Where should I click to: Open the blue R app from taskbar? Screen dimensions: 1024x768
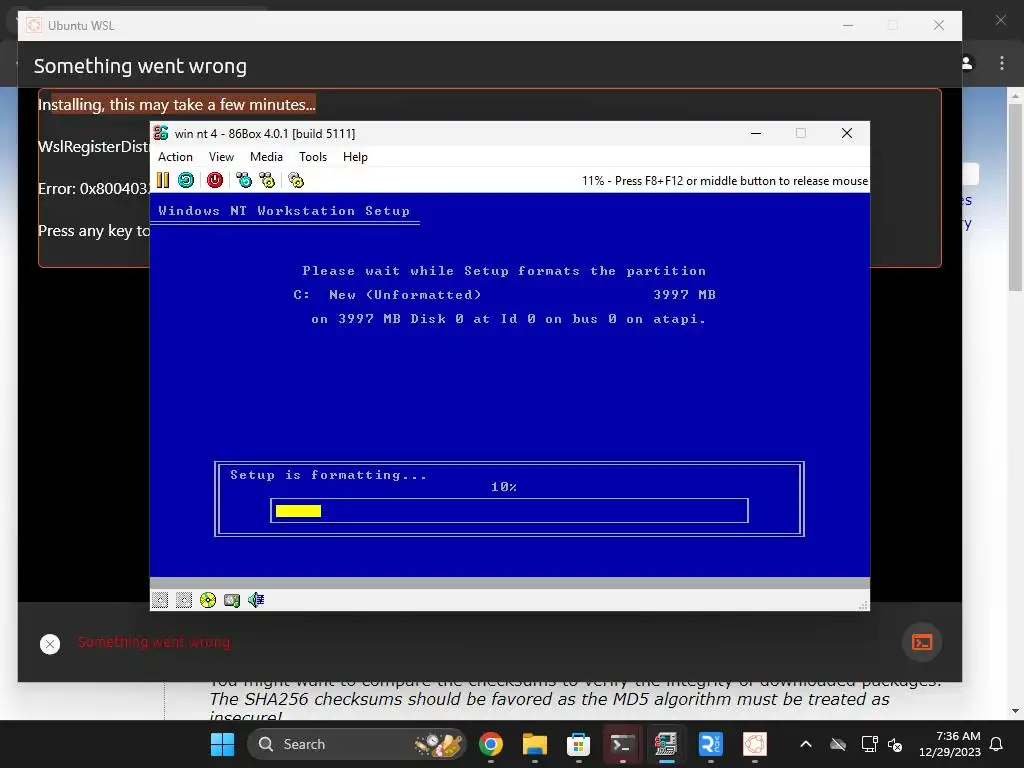tap(711, 744)
